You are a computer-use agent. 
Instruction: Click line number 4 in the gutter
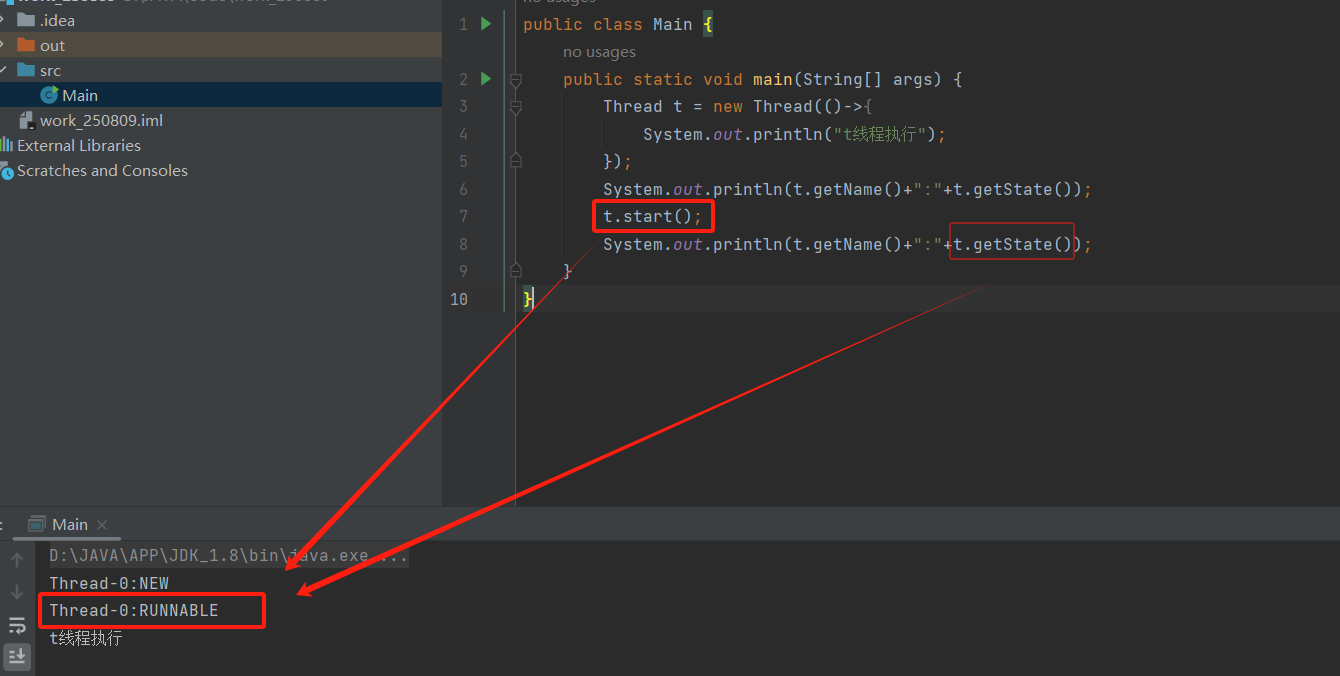[x=463, y=134]
